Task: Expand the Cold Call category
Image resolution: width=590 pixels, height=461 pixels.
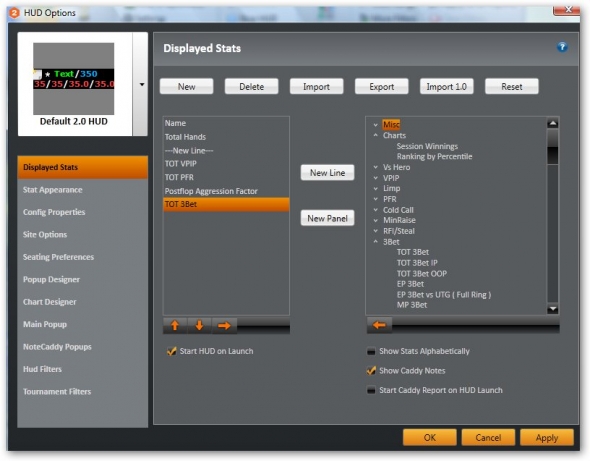Action: click(x=376, y=210)
